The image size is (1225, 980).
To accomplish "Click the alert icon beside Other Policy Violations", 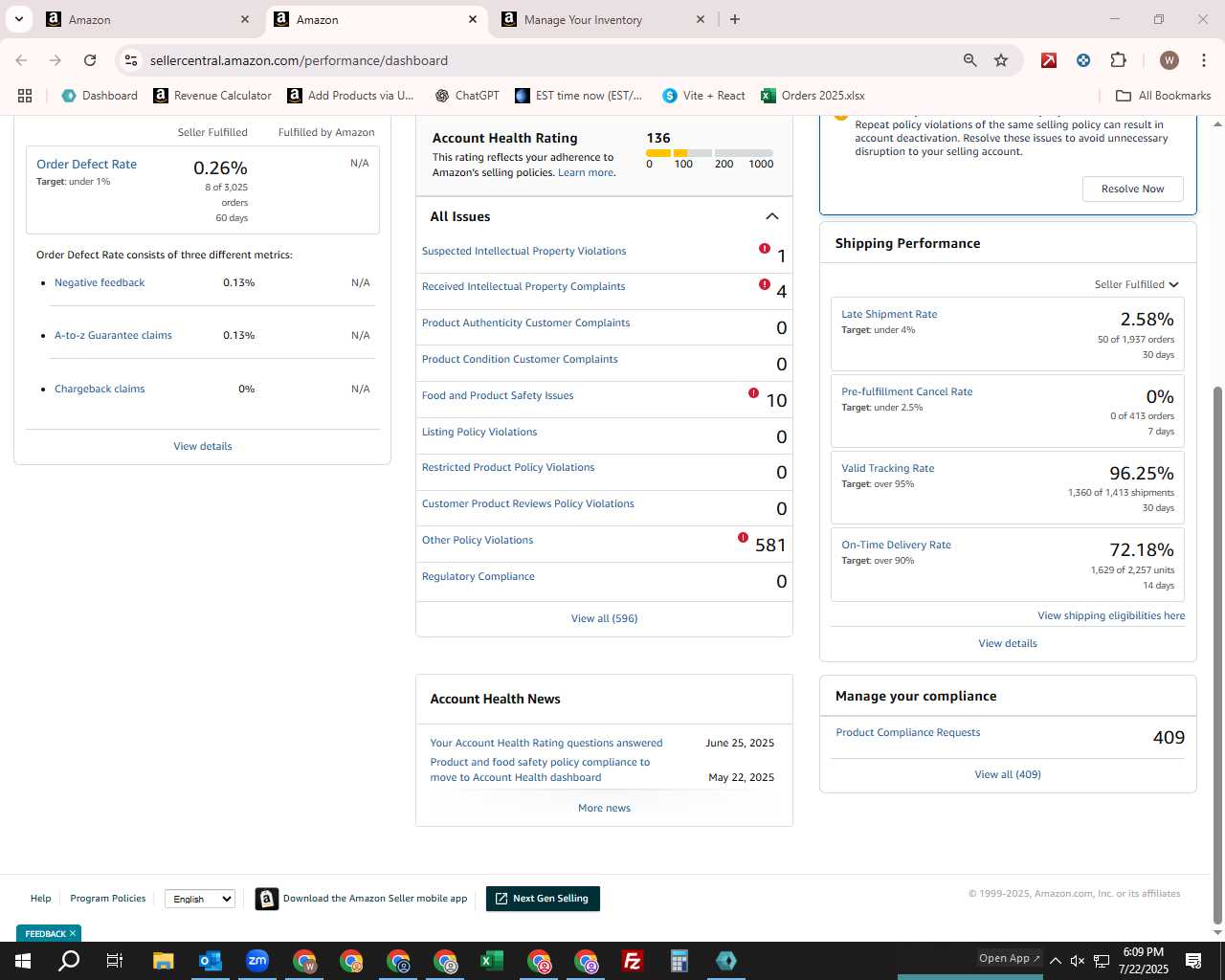I will coord(743,538).
